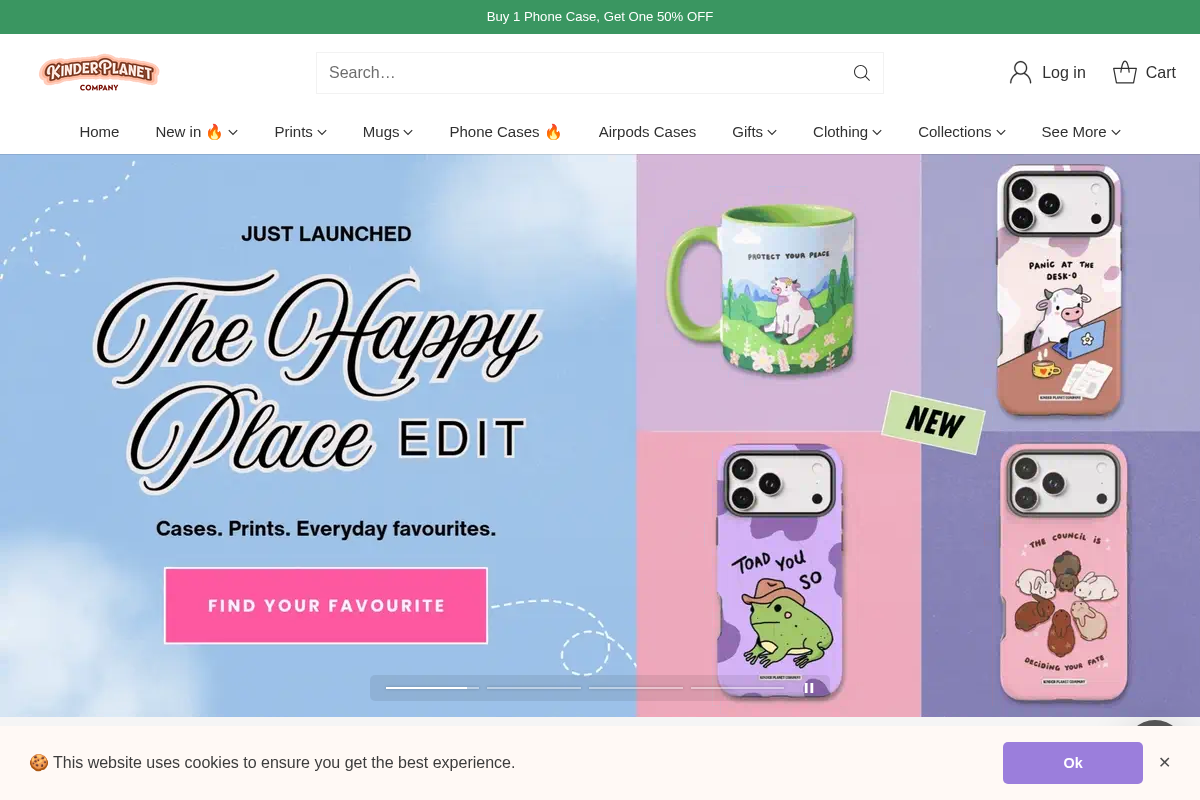Navigate to the Airpods Cases page

pyautogui.click(x=647, y=131)
